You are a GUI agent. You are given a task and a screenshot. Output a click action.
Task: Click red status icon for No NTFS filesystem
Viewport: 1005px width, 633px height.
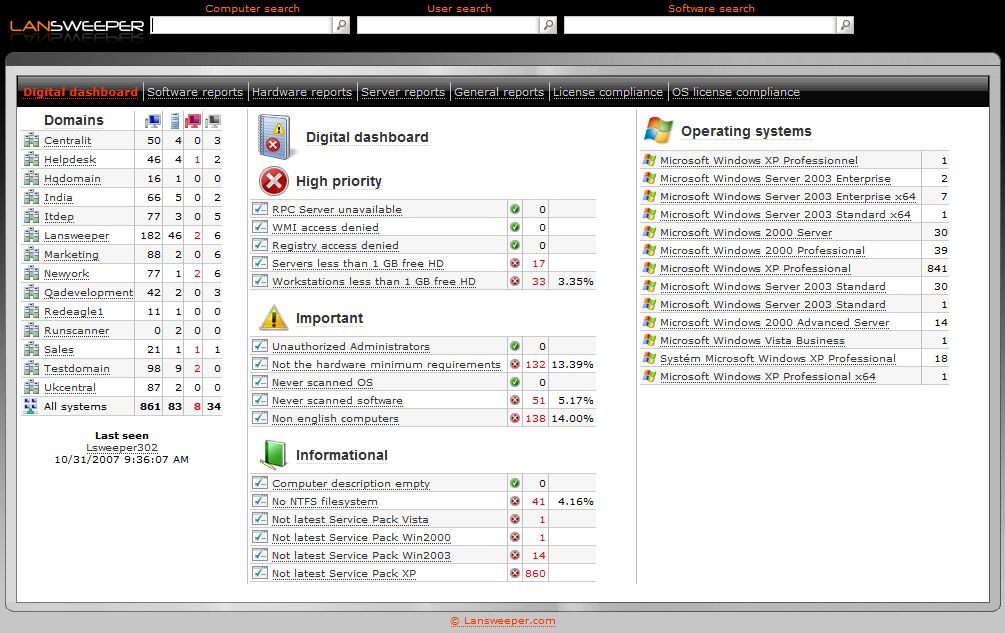pos(514,501)
